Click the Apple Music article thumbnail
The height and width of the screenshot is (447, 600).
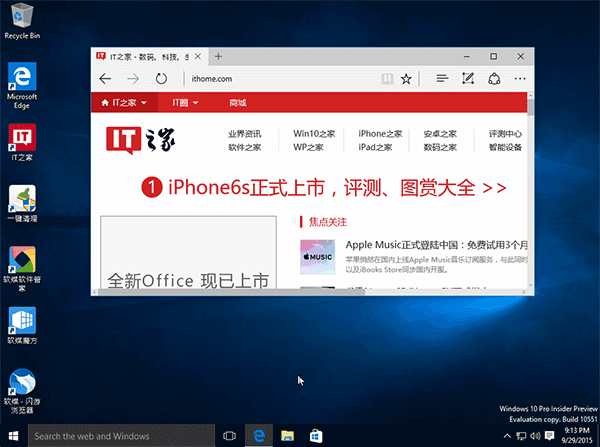tap(317, 257)
